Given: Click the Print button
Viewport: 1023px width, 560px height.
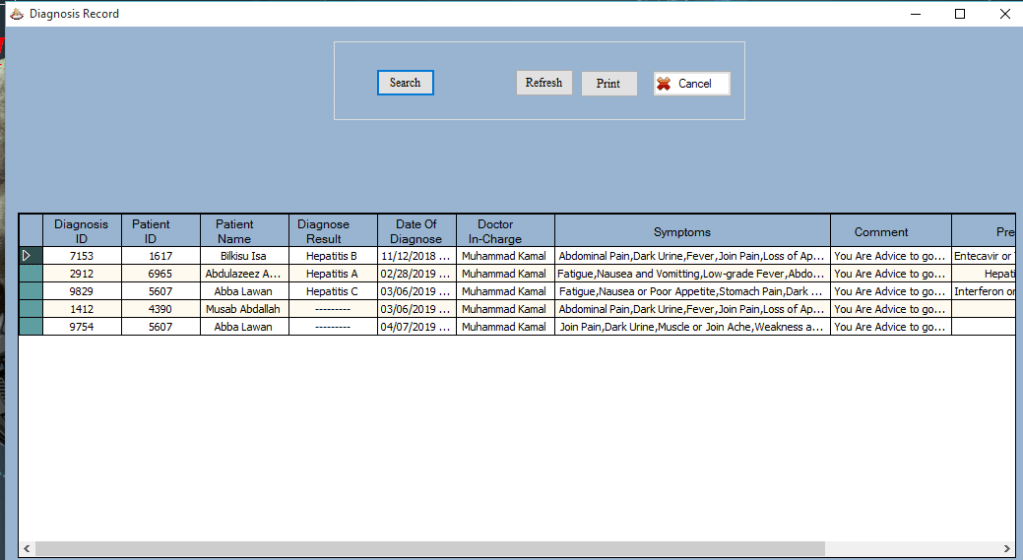Looking at the screenshot, I should click(x=608, y=84).
